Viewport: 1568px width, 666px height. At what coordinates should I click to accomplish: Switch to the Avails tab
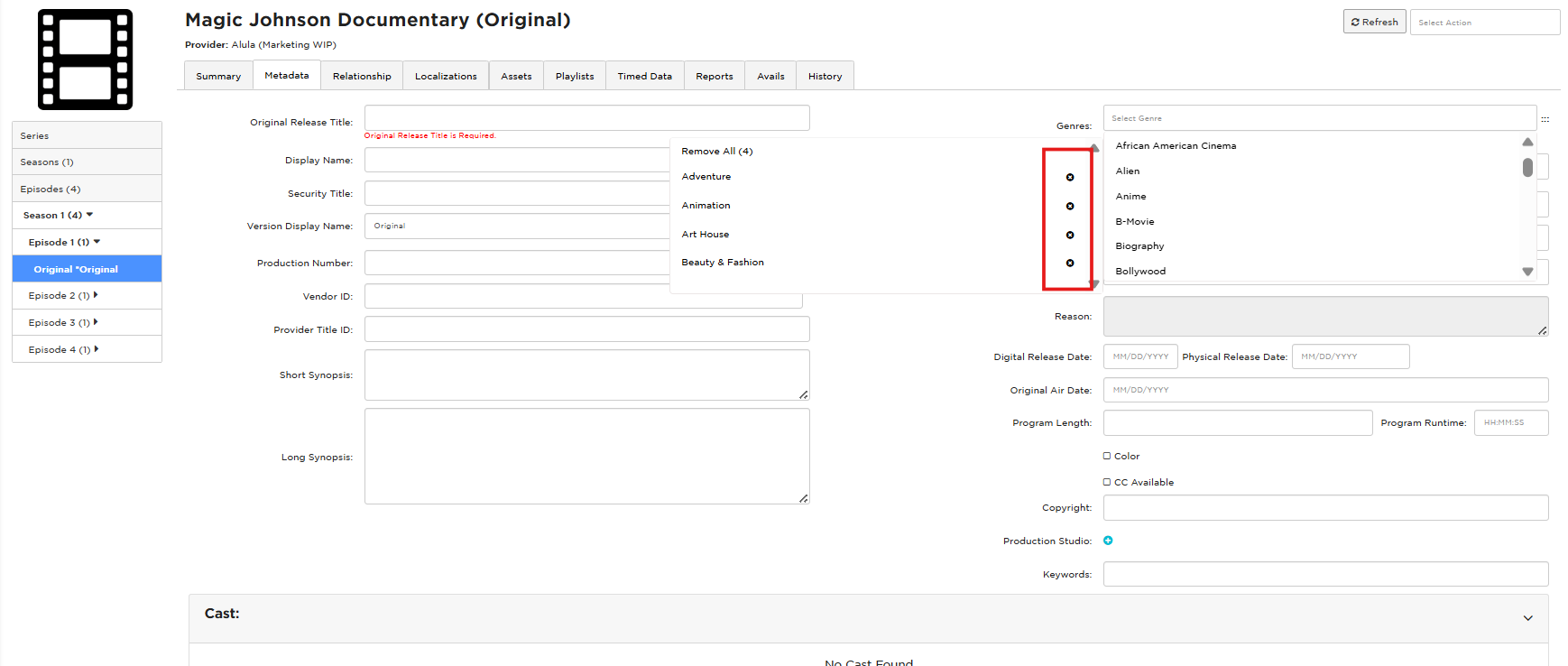point(770,76)
